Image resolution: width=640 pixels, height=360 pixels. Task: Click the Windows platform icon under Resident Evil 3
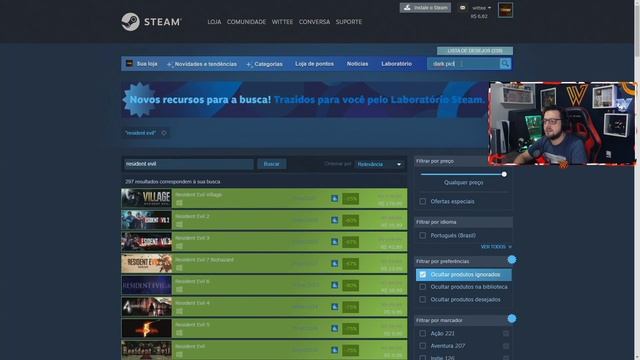pos(179,246)
